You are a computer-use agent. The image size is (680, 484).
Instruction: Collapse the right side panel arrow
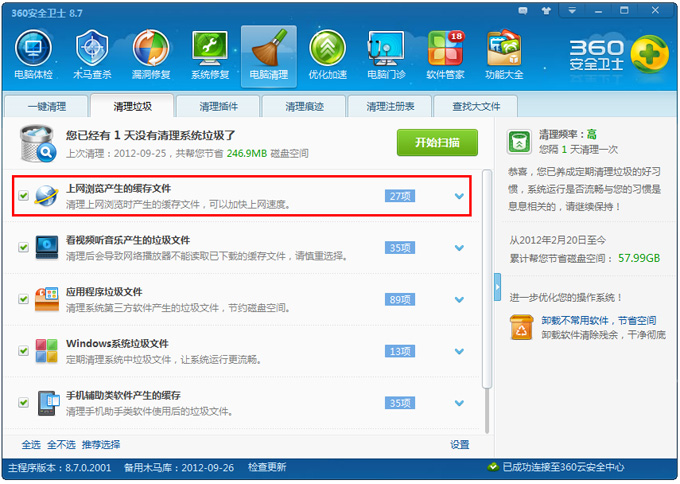point(497,287)
